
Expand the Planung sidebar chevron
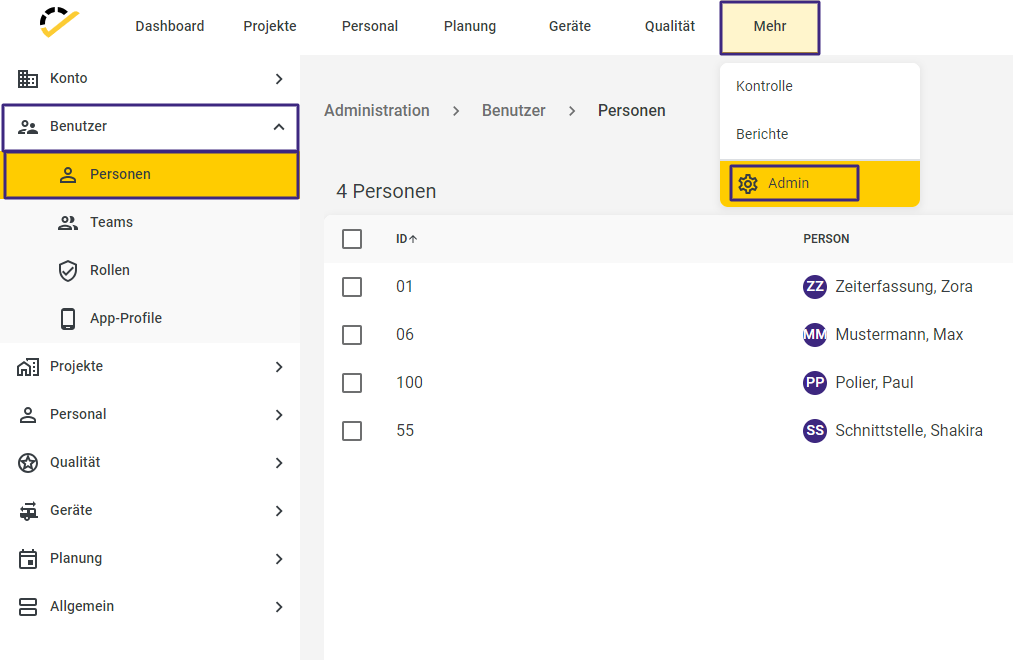tap(279, 559)
